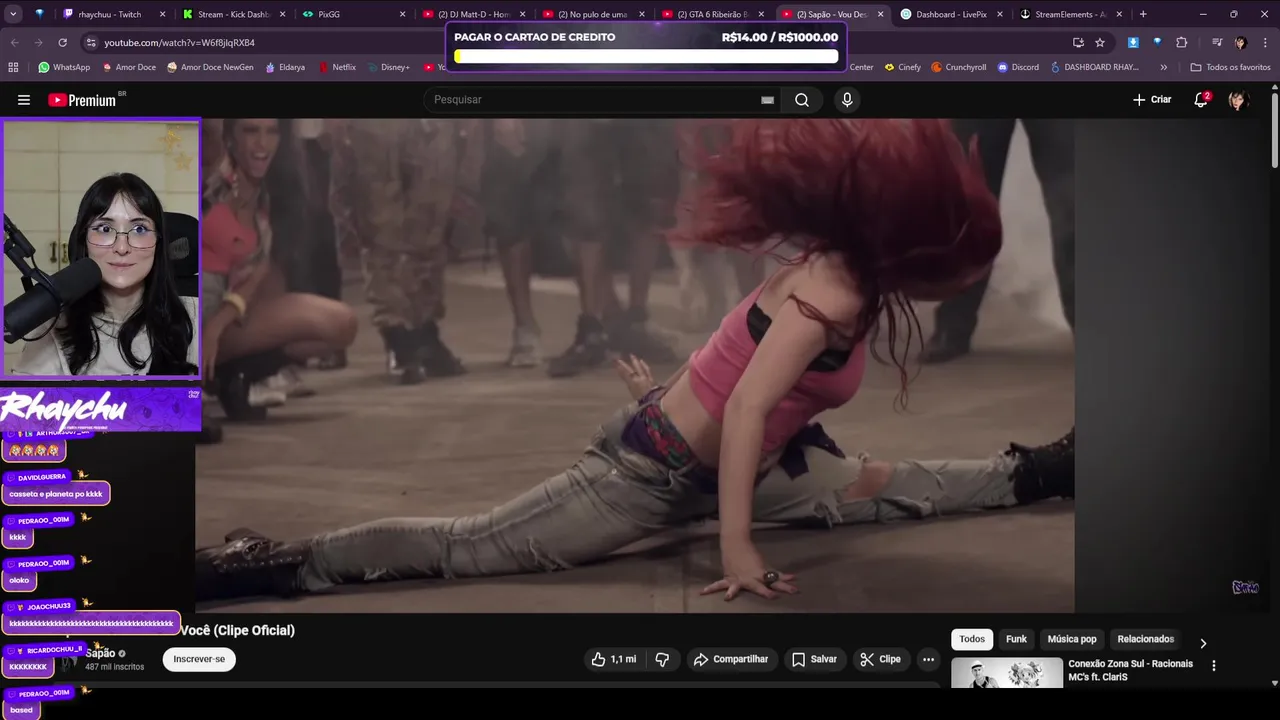
Task: Click the Compartilhar share button
Action: (731, 659)
